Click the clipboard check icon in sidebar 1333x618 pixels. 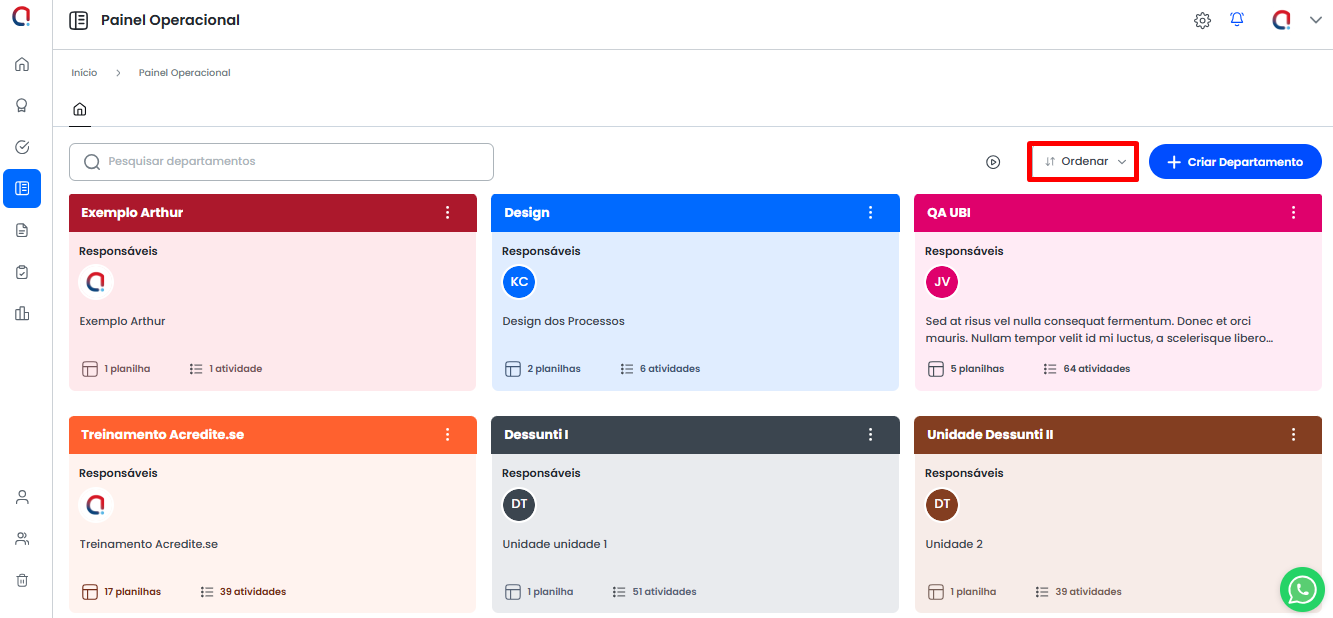coord(22,272)
